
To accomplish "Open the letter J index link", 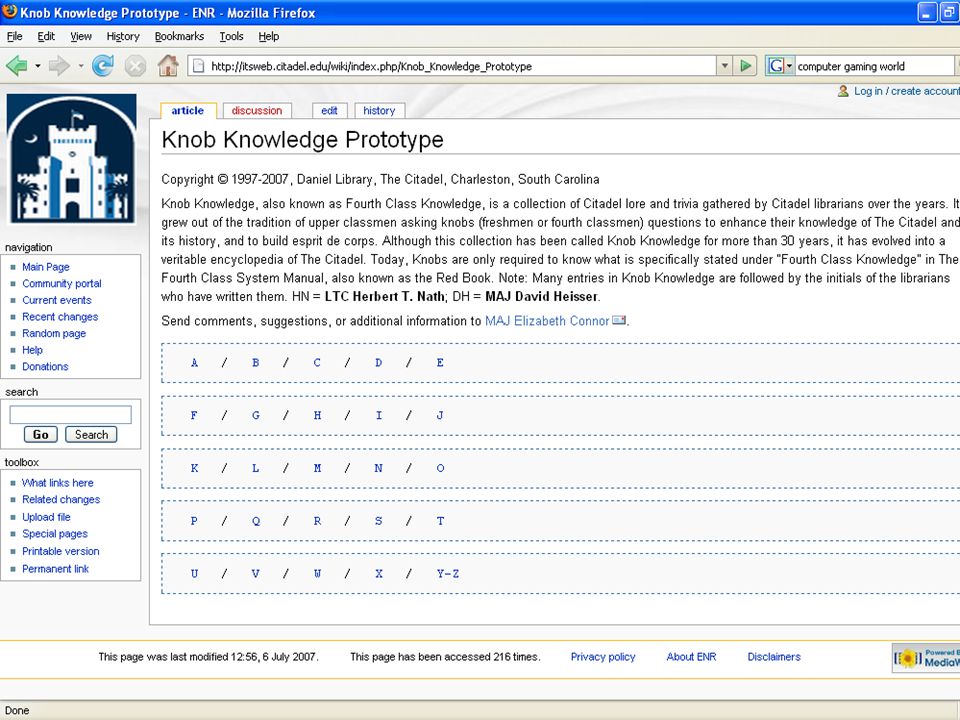I will click(440, 415).
